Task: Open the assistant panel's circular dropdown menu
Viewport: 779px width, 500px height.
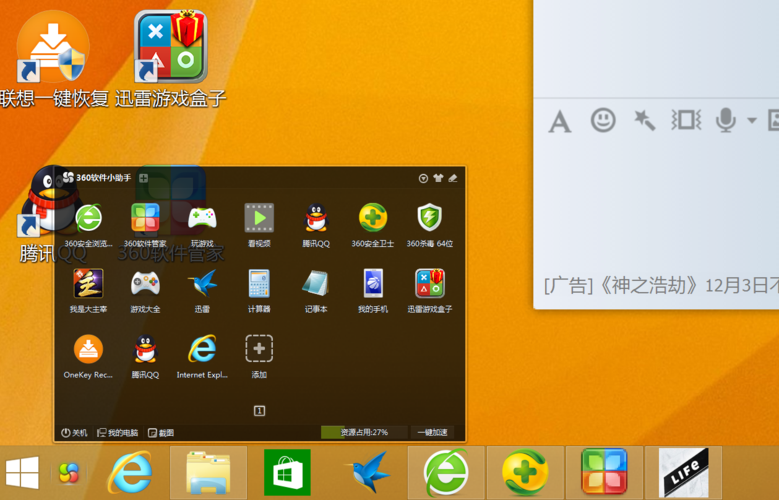Action: click(423, 178)
